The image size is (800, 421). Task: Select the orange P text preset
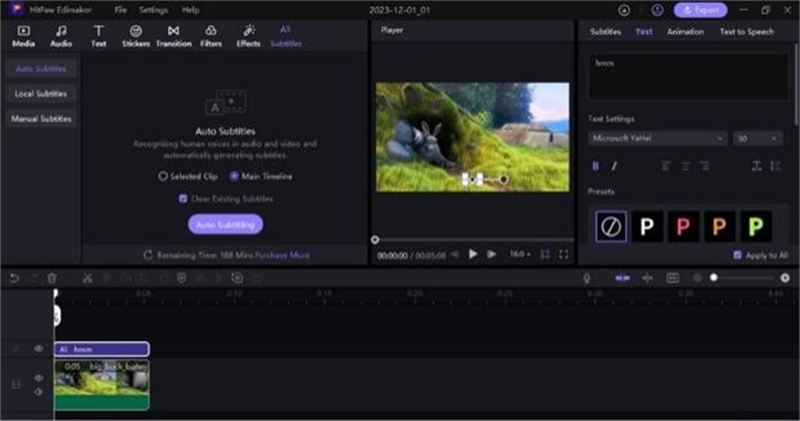pyautogui.click(x=719, y=226)
